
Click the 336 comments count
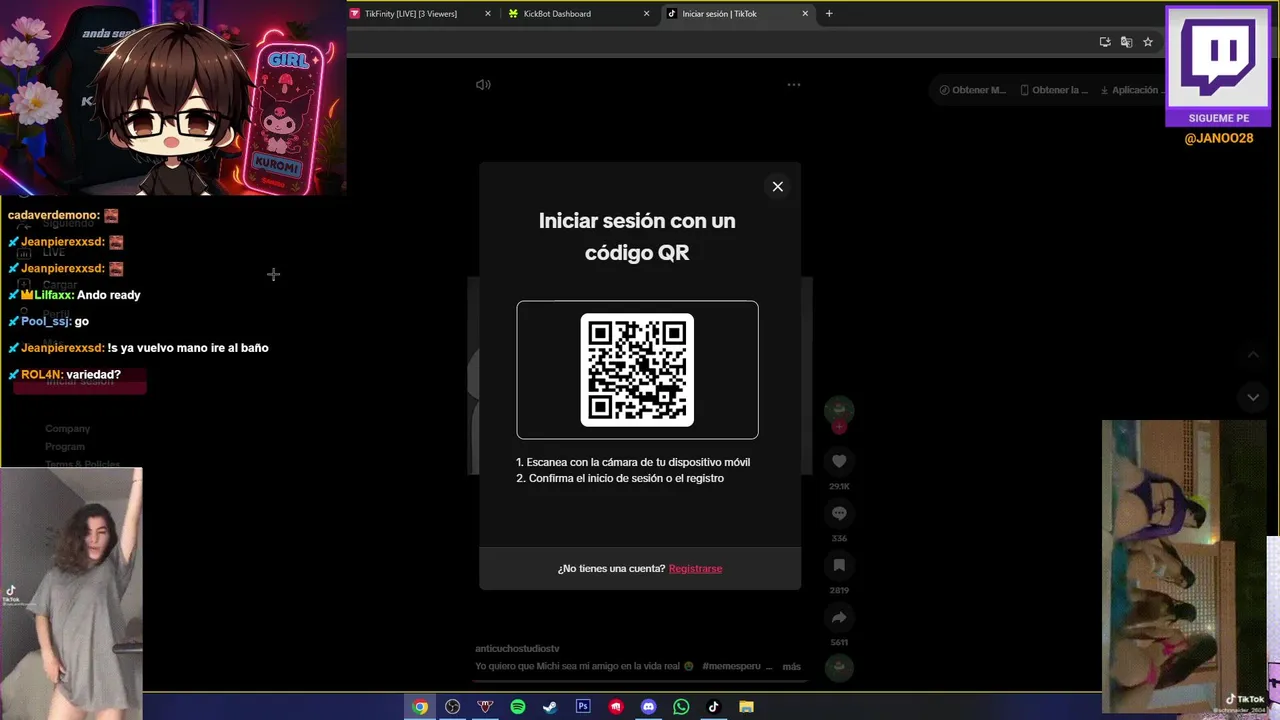coord(839,538)
